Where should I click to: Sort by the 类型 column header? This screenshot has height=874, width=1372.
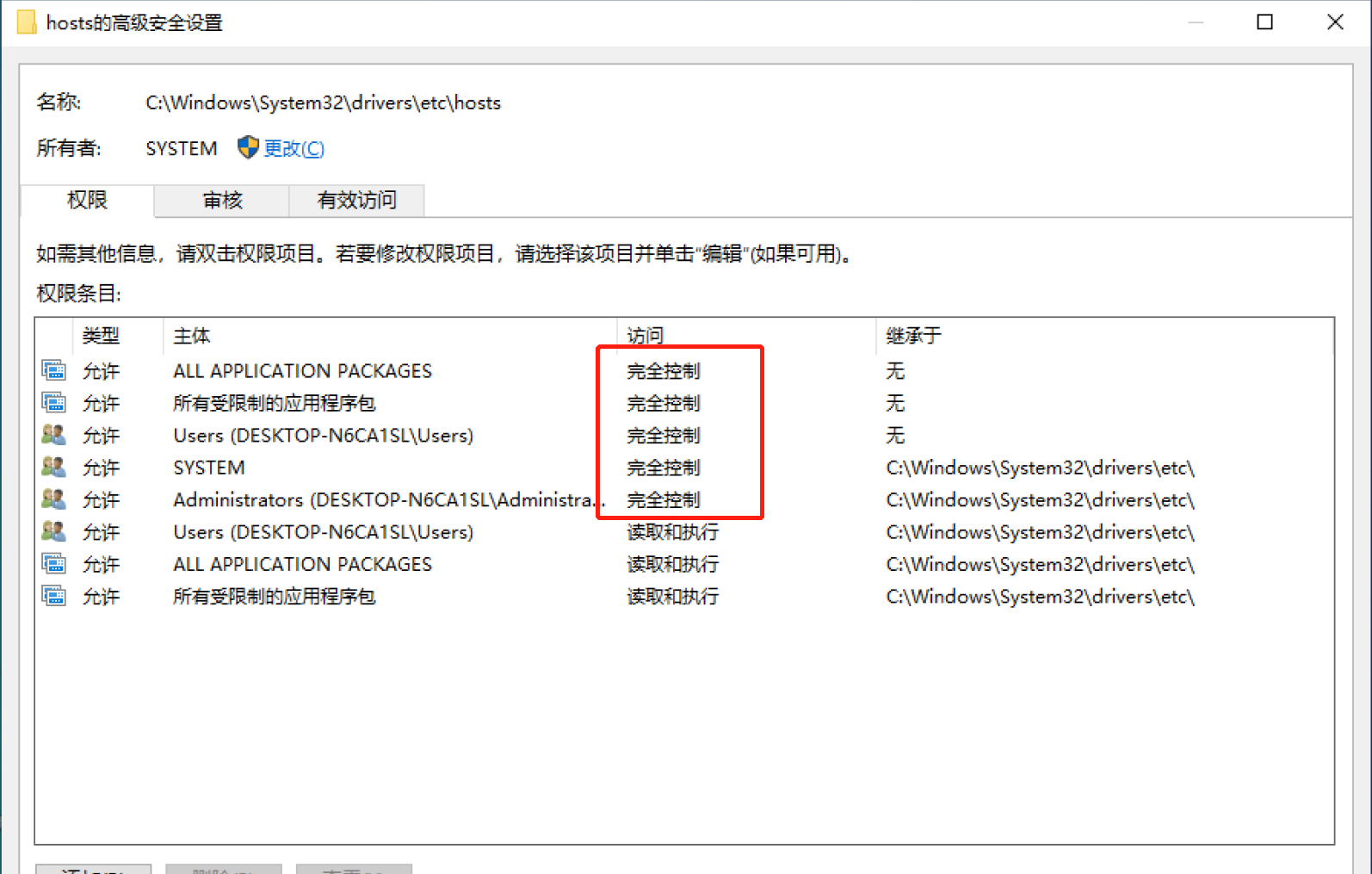101,335
